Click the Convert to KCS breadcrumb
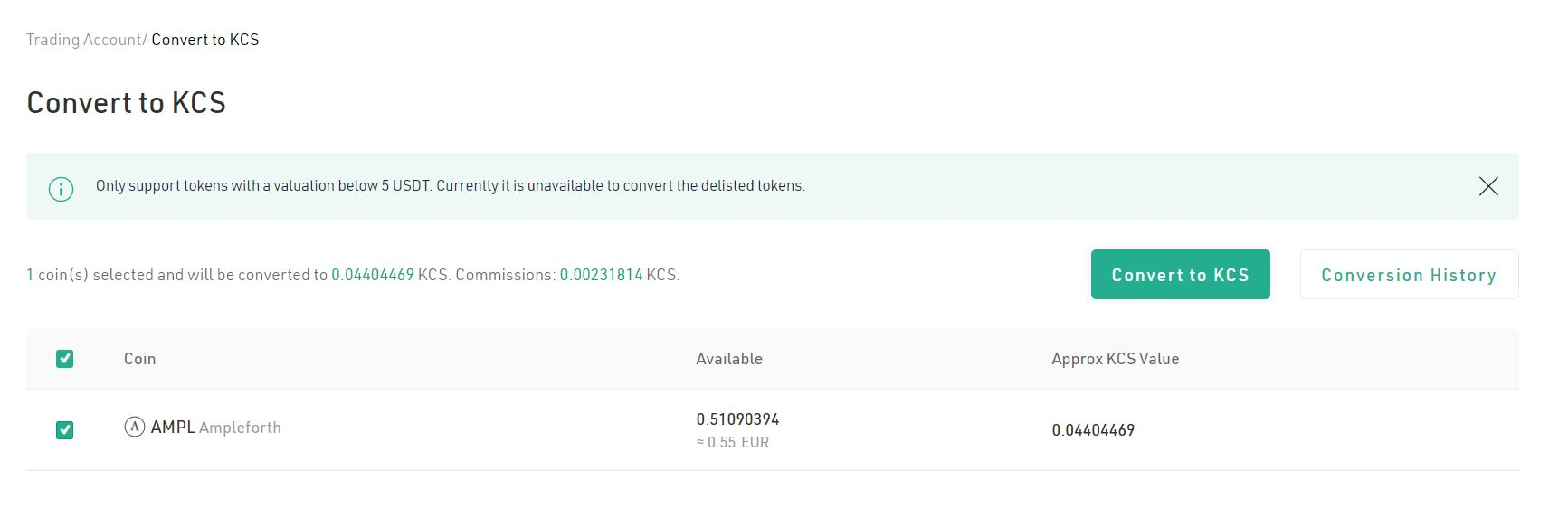The width and height of the screenshot is (1568, 508). coord(205,40)
